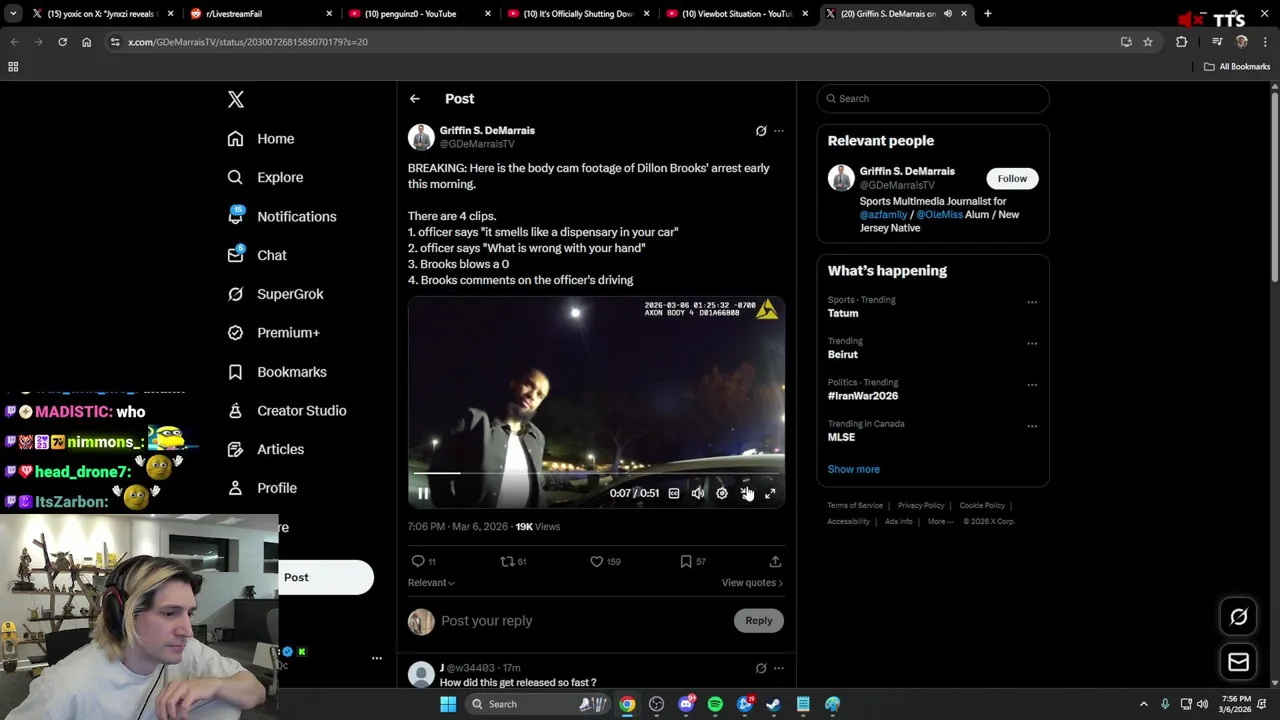
Task: Open Profile in the sidebar
Action: (x=262, y=488)
